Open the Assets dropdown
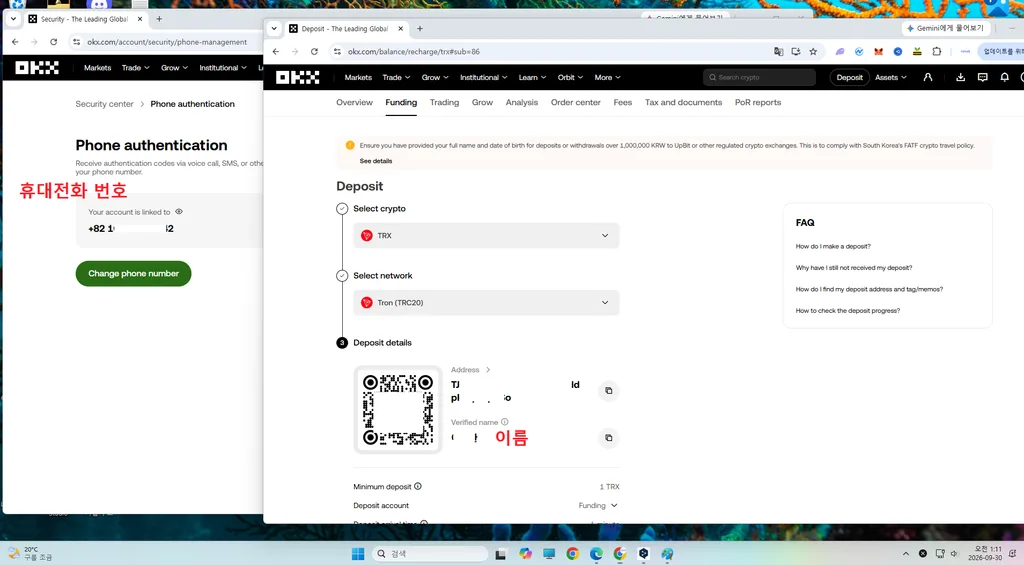 click(x=891, y=77)
